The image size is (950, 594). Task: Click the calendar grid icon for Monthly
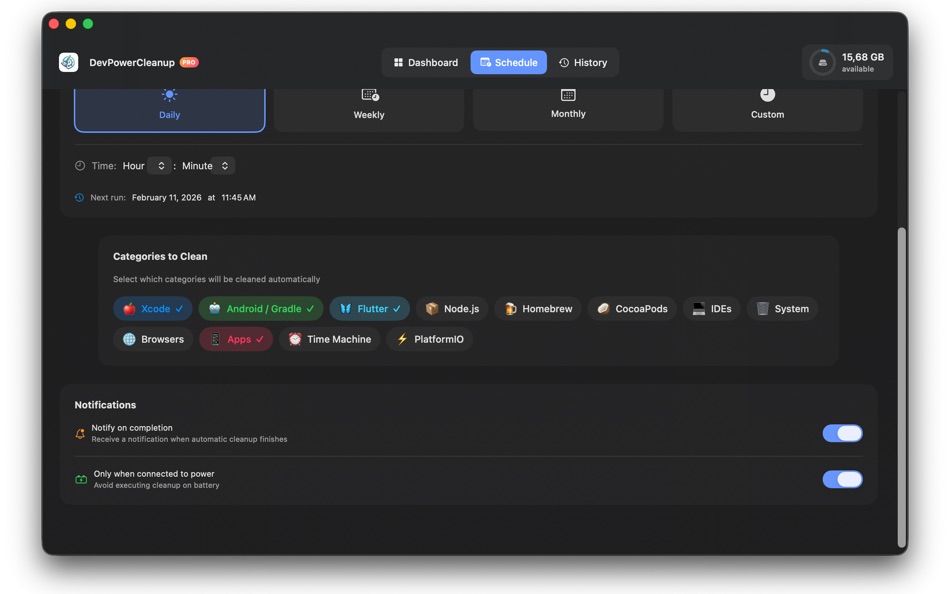click(x=568, y=95)
